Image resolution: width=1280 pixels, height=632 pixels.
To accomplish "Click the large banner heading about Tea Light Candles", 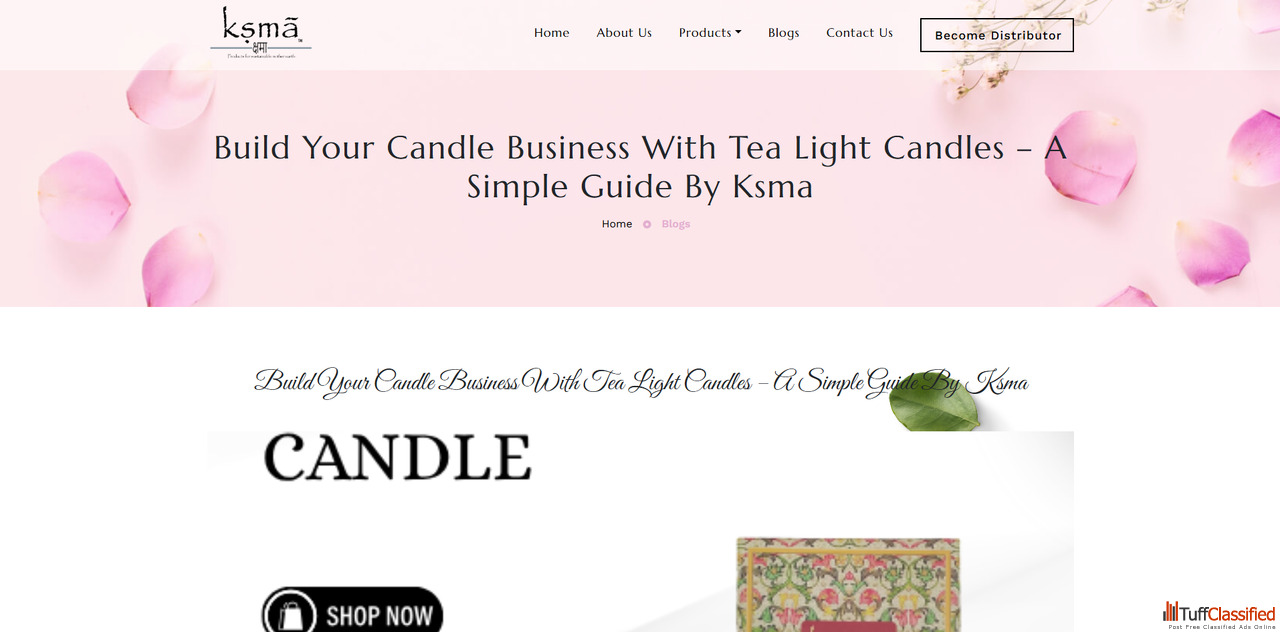I will pos(640,167).
